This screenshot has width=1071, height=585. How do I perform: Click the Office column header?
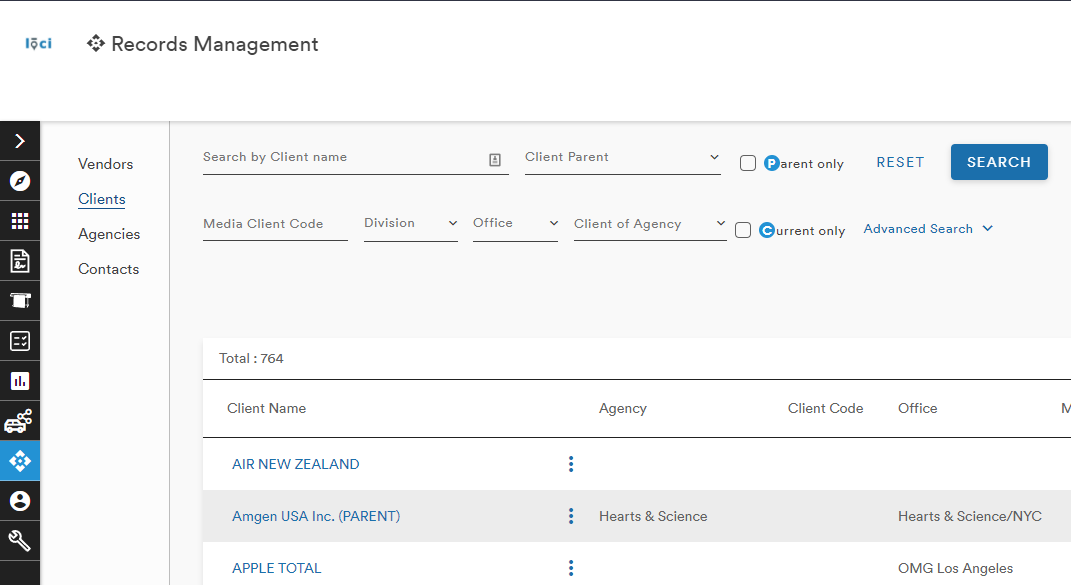point(917,408)
